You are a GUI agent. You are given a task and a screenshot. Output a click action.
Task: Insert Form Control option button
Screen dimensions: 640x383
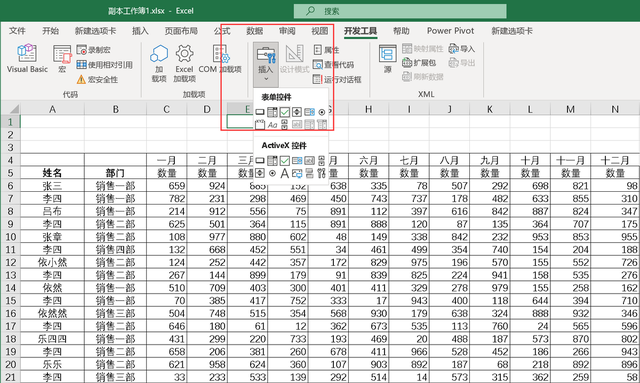coord(322,112)
